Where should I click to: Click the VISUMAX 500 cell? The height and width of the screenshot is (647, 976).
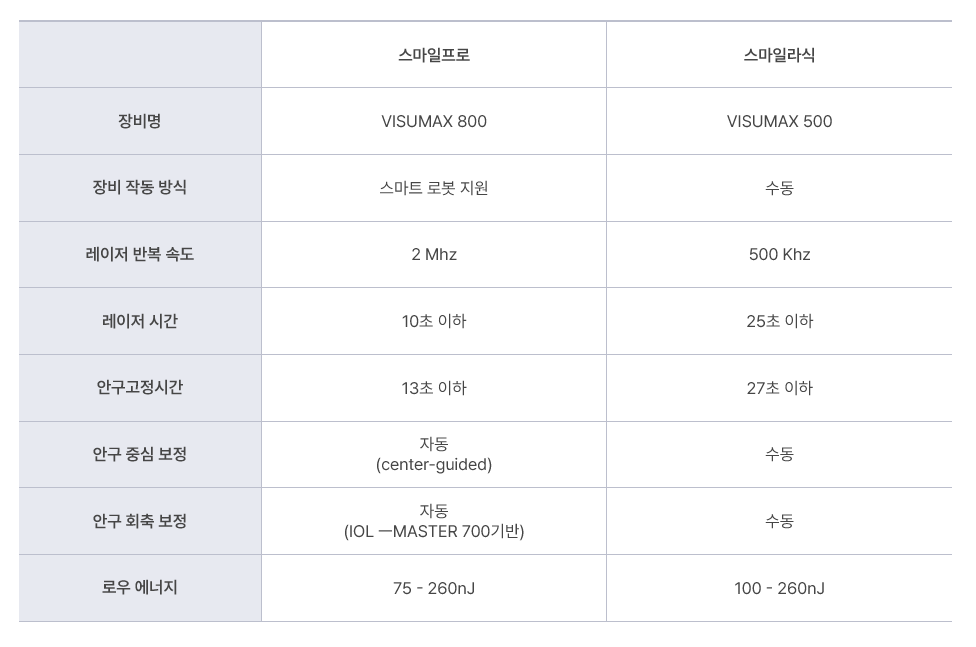coord(779,121)
